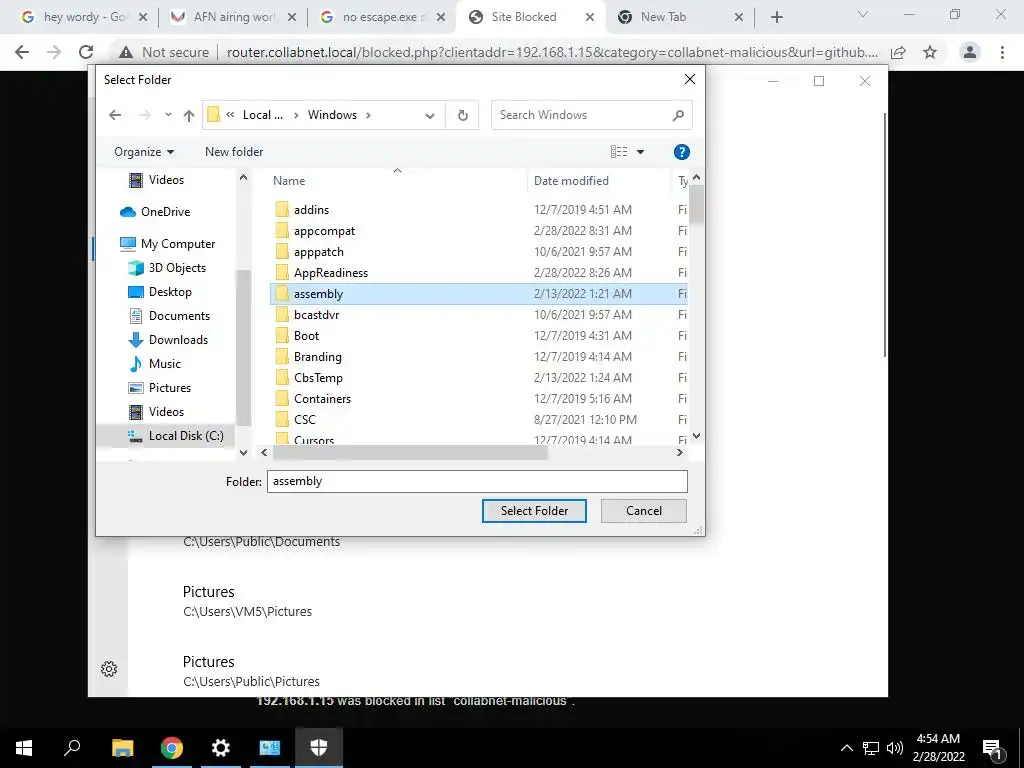Open Windows Security shield on taskbar

click(319, 748)
